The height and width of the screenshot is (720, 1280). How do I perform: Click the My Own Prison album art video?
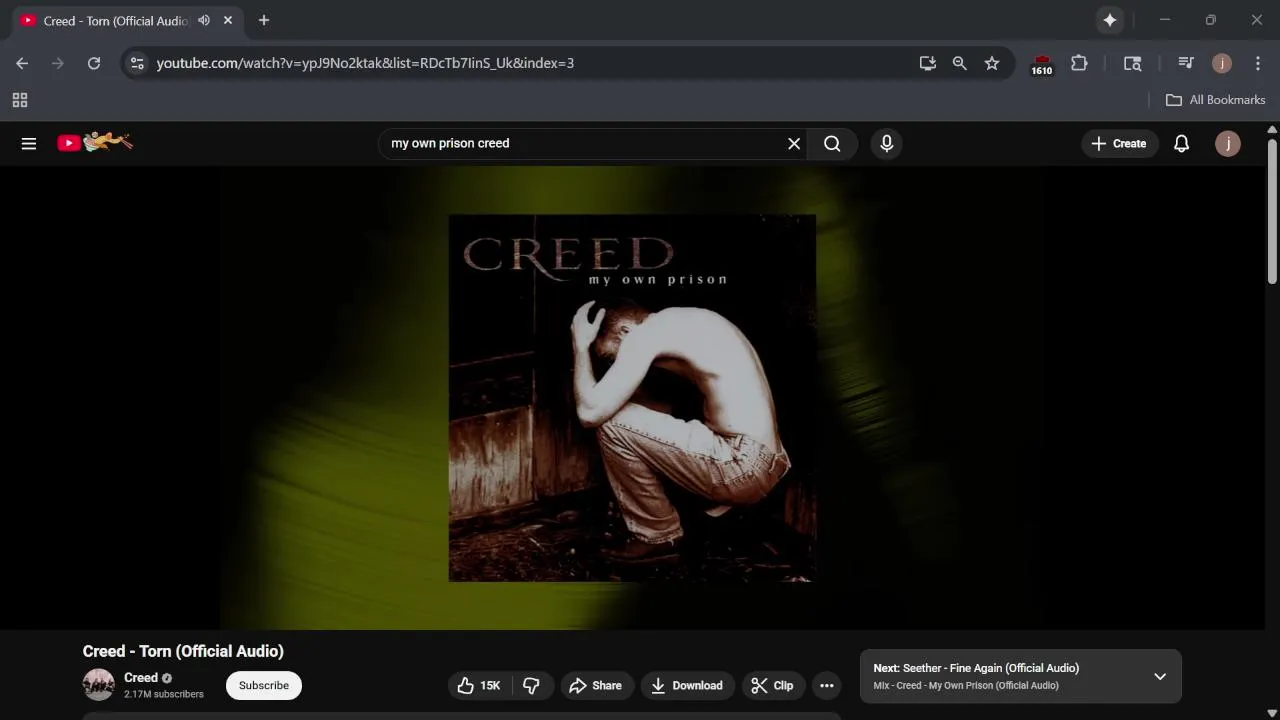632,398
